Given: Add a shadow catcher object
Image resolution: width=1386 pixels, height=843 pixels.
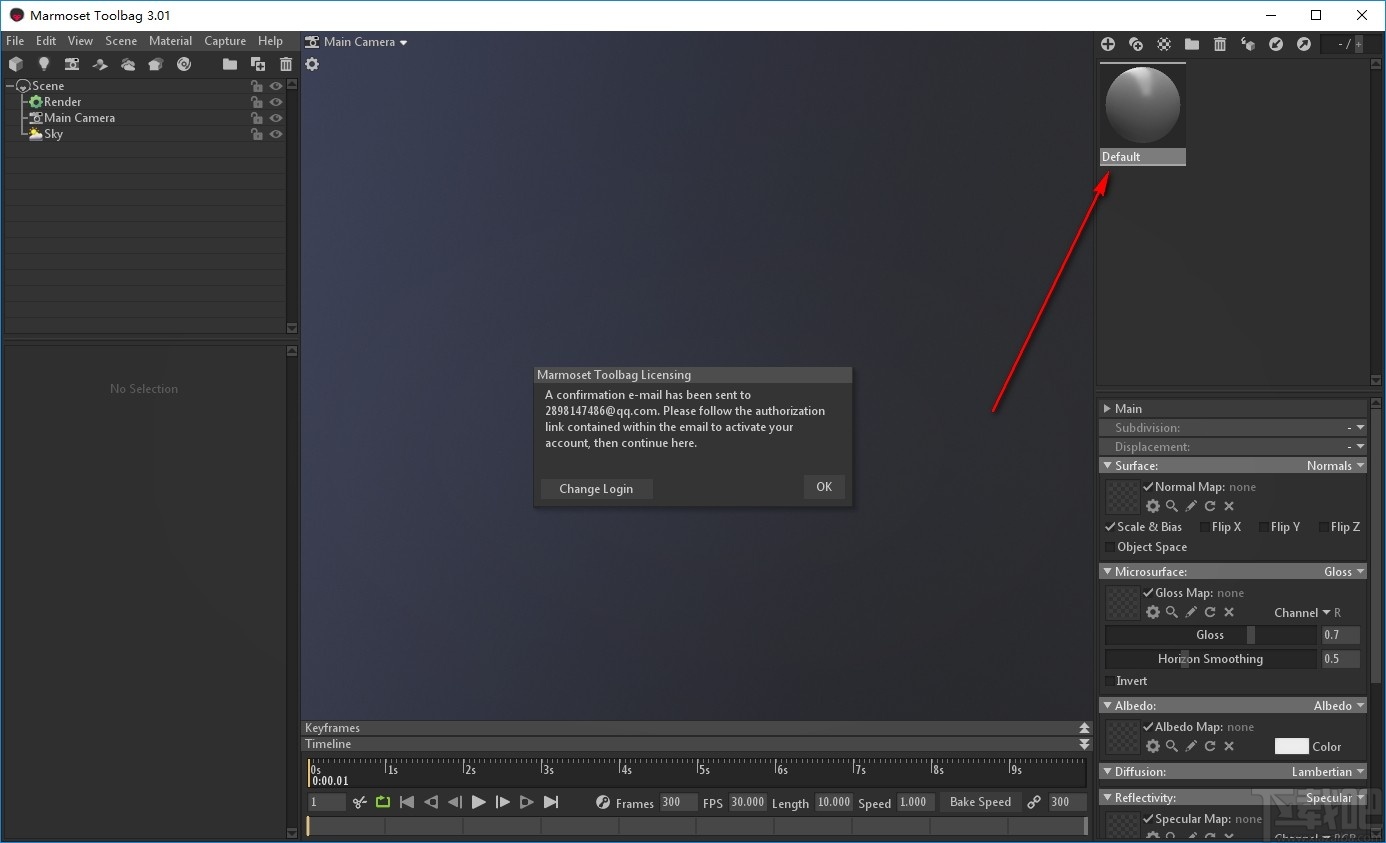Looking at the screenshot, I should click(100, 64).
